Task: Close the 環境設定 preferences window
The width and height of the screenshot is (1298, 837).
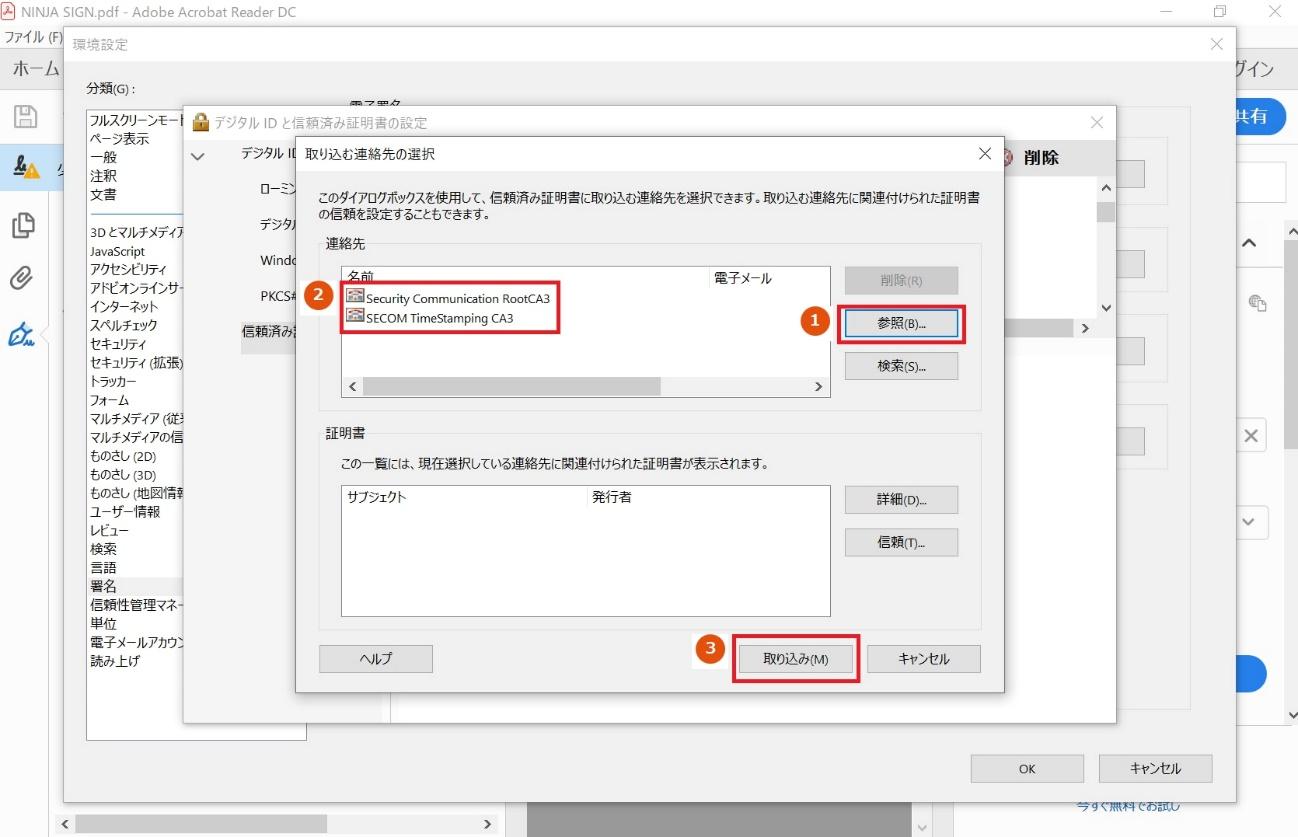Action: pyautogui.click(x=1216, y=44)
